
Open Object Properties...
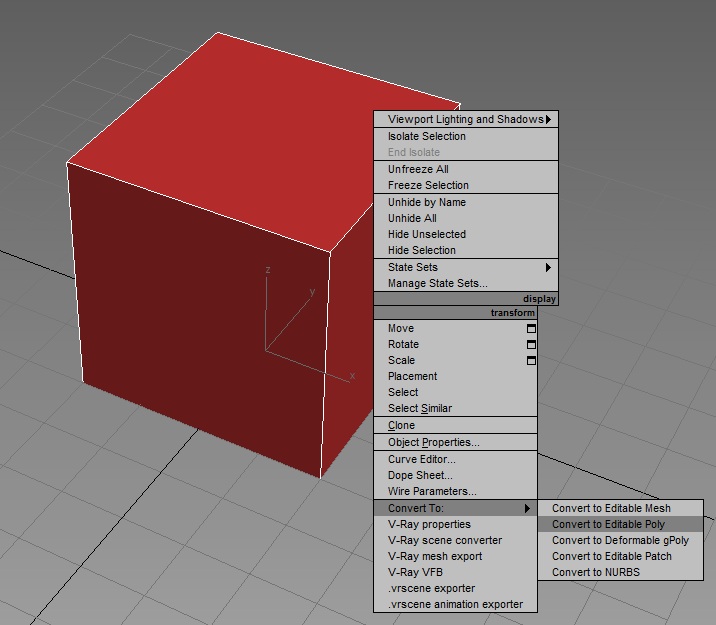pos(455,442)
